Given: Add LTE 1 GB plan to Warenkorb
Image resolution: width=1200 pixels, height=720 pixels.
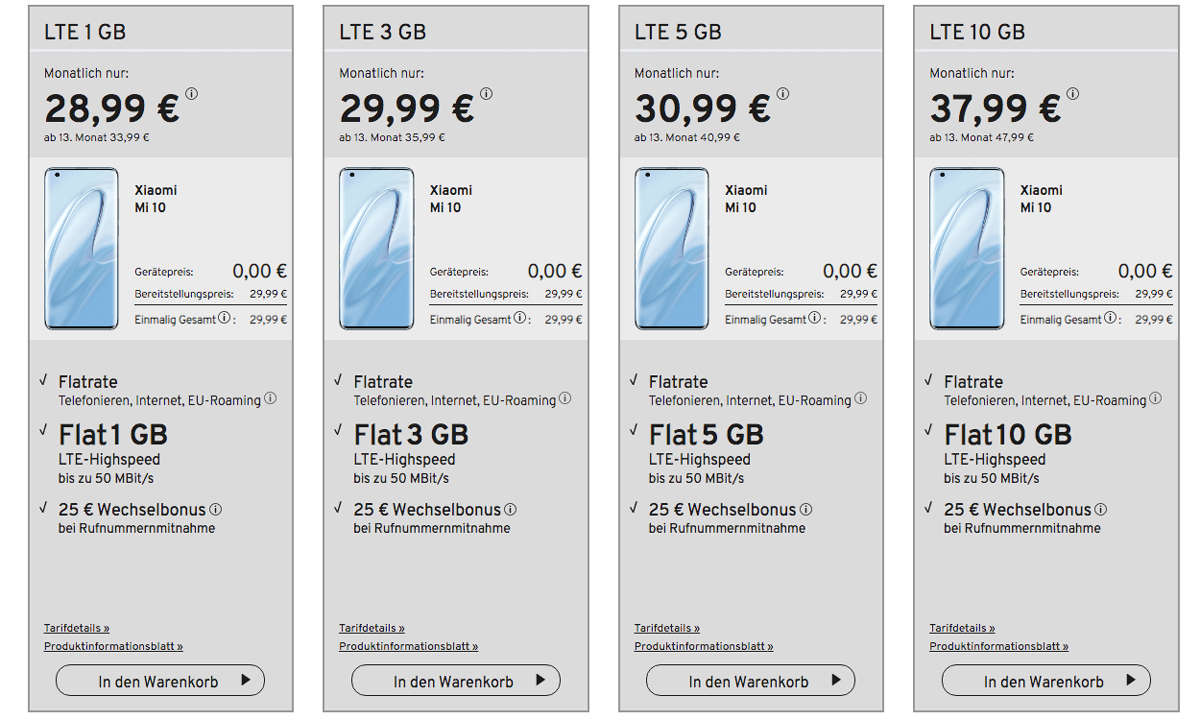Looking at the screenshot, I should tap(160, 681).
